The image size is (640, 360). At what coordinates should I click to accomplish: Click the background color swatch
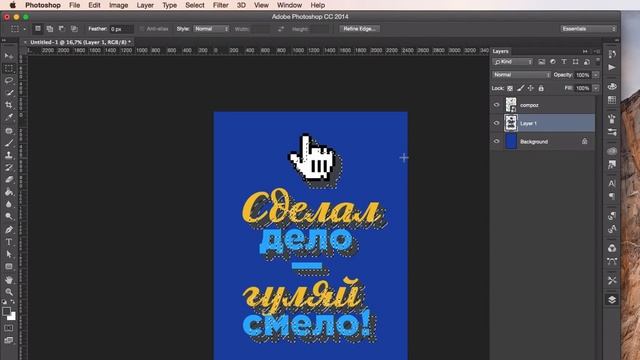12,317
